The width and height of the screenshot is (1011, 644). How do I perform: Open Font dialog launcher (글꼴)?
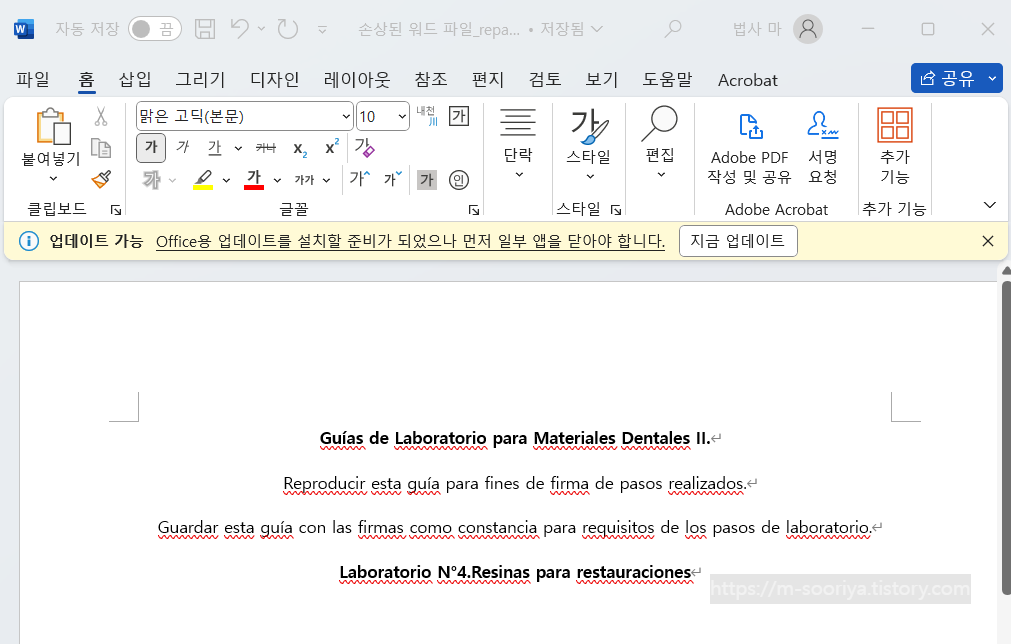click(474, 210)
